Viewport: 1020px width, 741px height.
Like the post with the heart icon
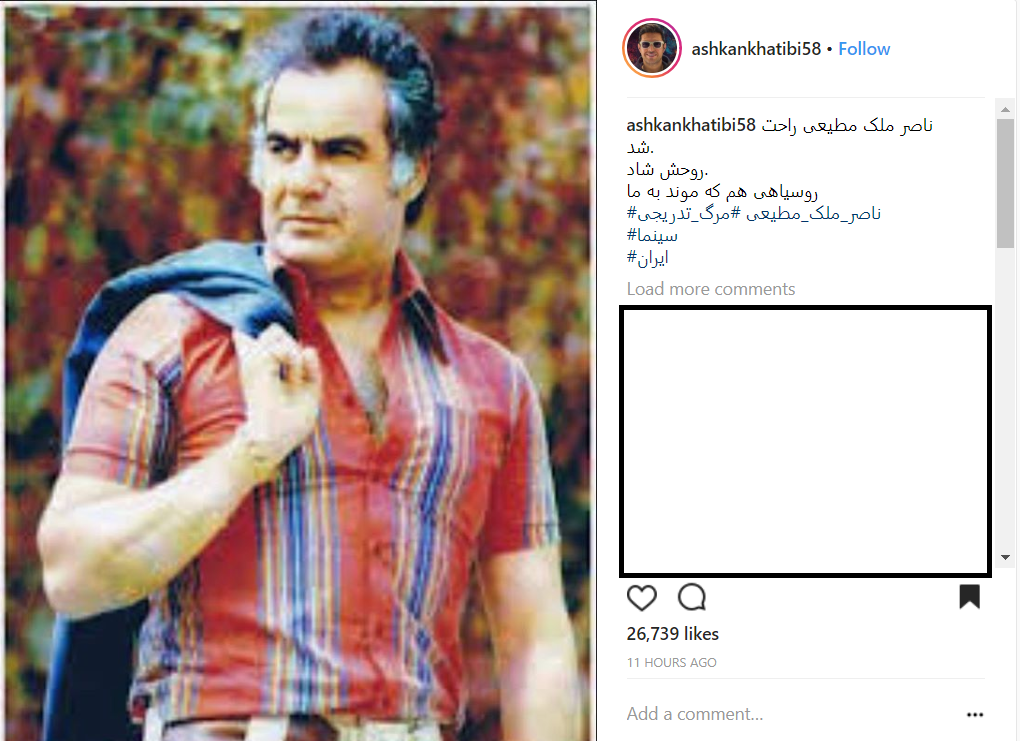pyautogui.click(x=641, y=598)
